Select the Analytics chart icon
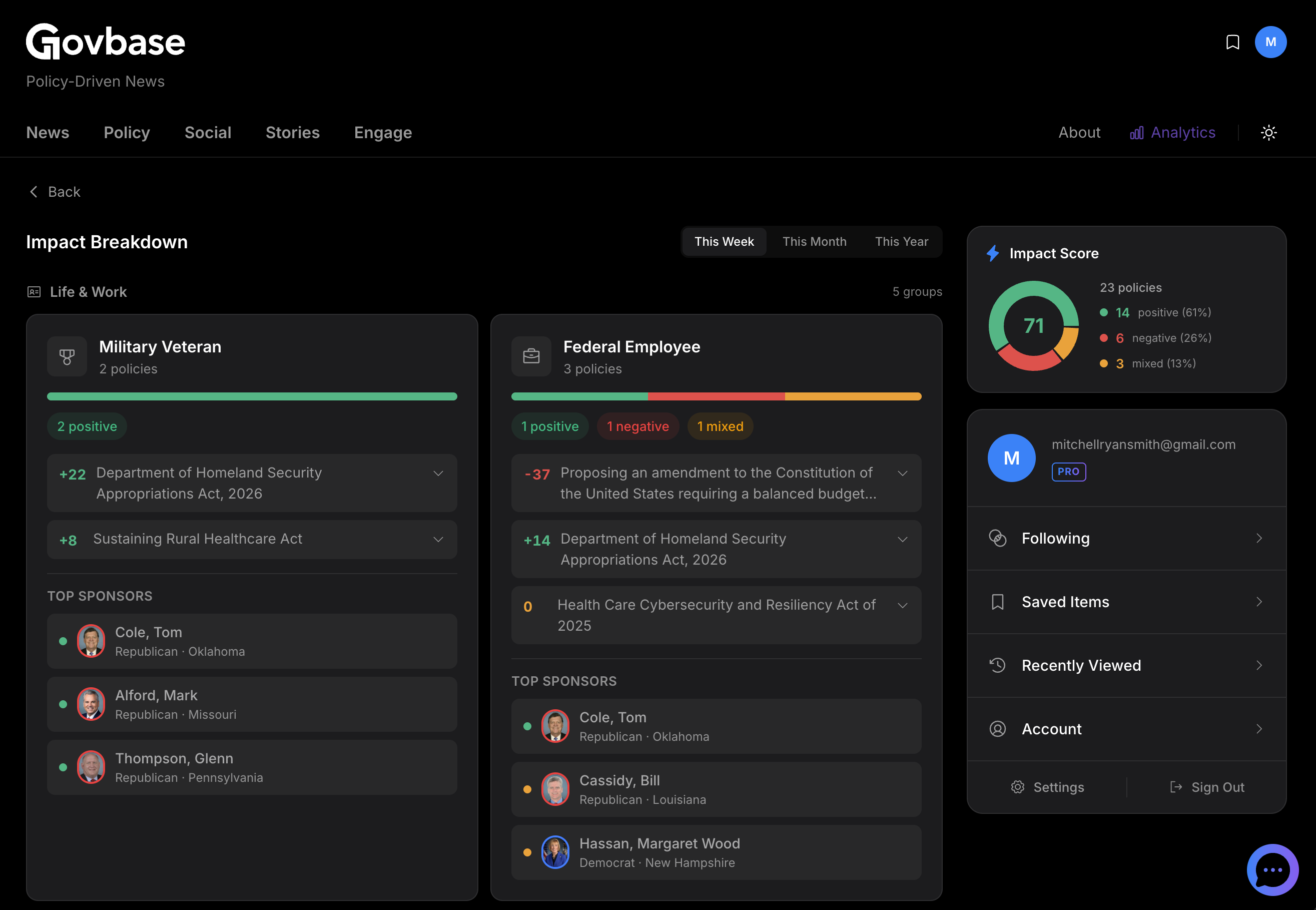1316x910 pixels. 1136,132
